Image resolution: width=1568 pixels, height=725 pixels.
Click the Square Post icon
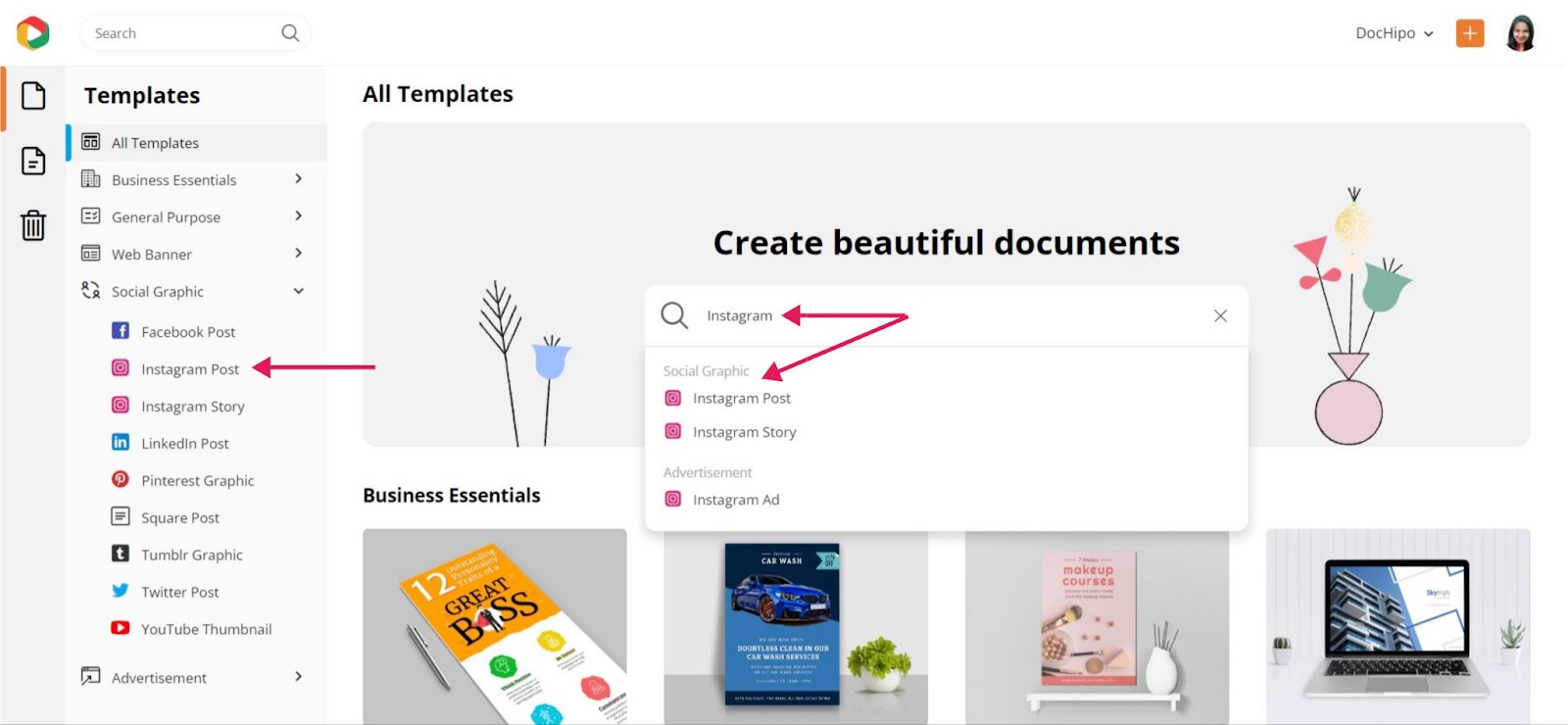pyautogui.click(x=121, y=516)
